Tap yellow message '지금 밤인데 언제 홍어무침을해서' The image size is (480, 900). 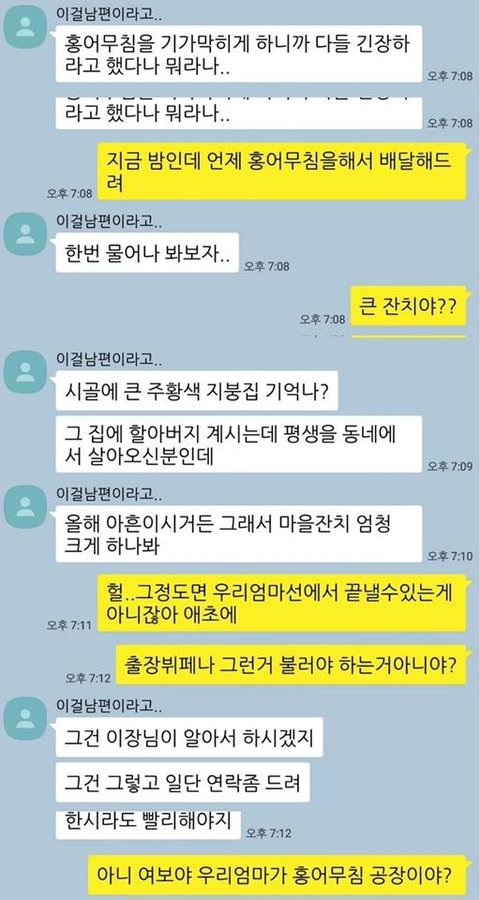[281, 170]
